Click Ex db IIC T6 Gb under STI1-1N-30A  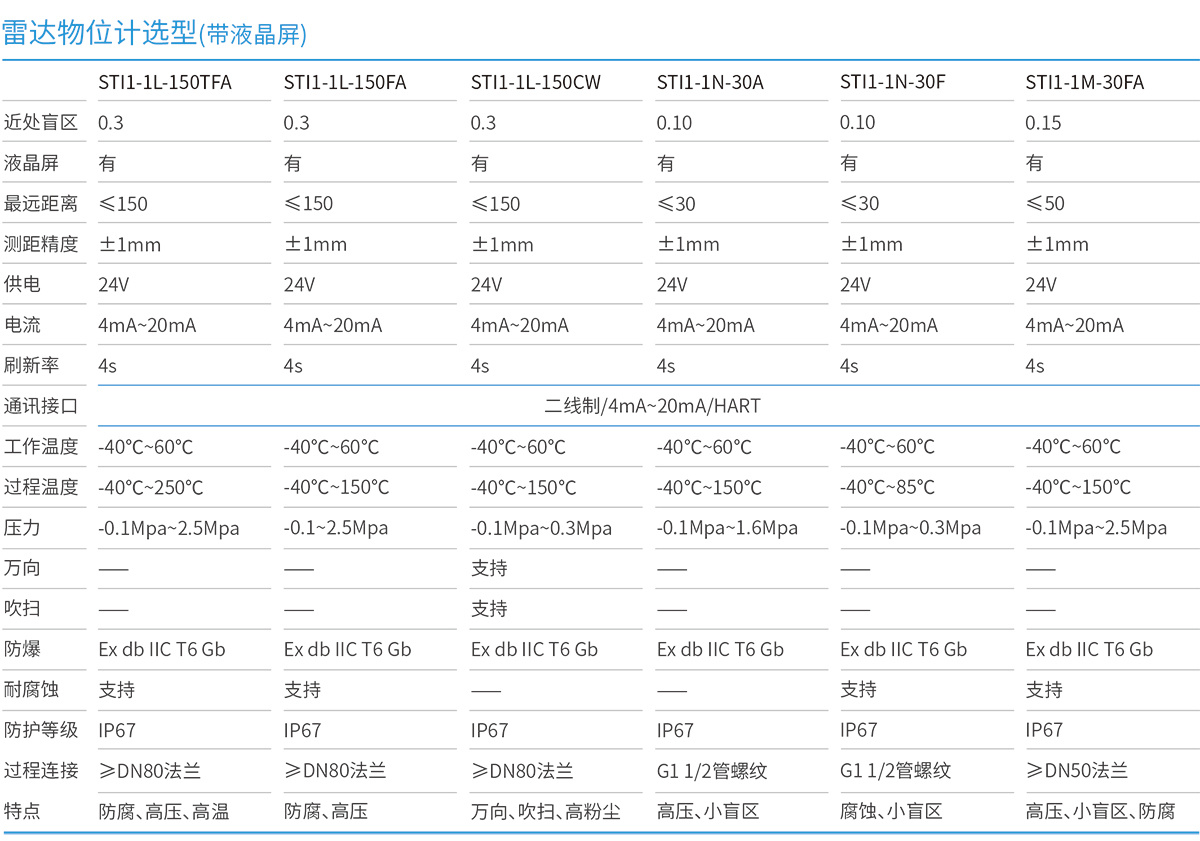click(720, 649)
